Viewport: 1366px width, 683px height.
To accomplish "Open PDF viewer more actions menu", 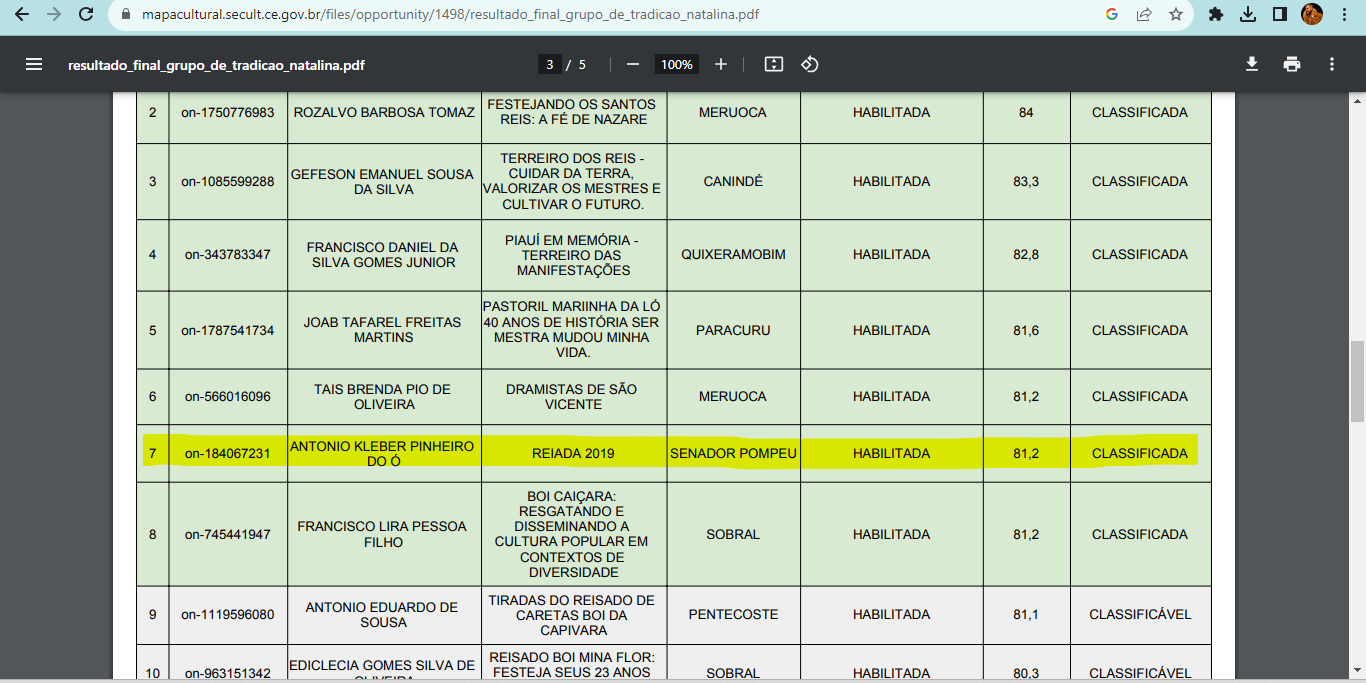I will (1332, 64).
